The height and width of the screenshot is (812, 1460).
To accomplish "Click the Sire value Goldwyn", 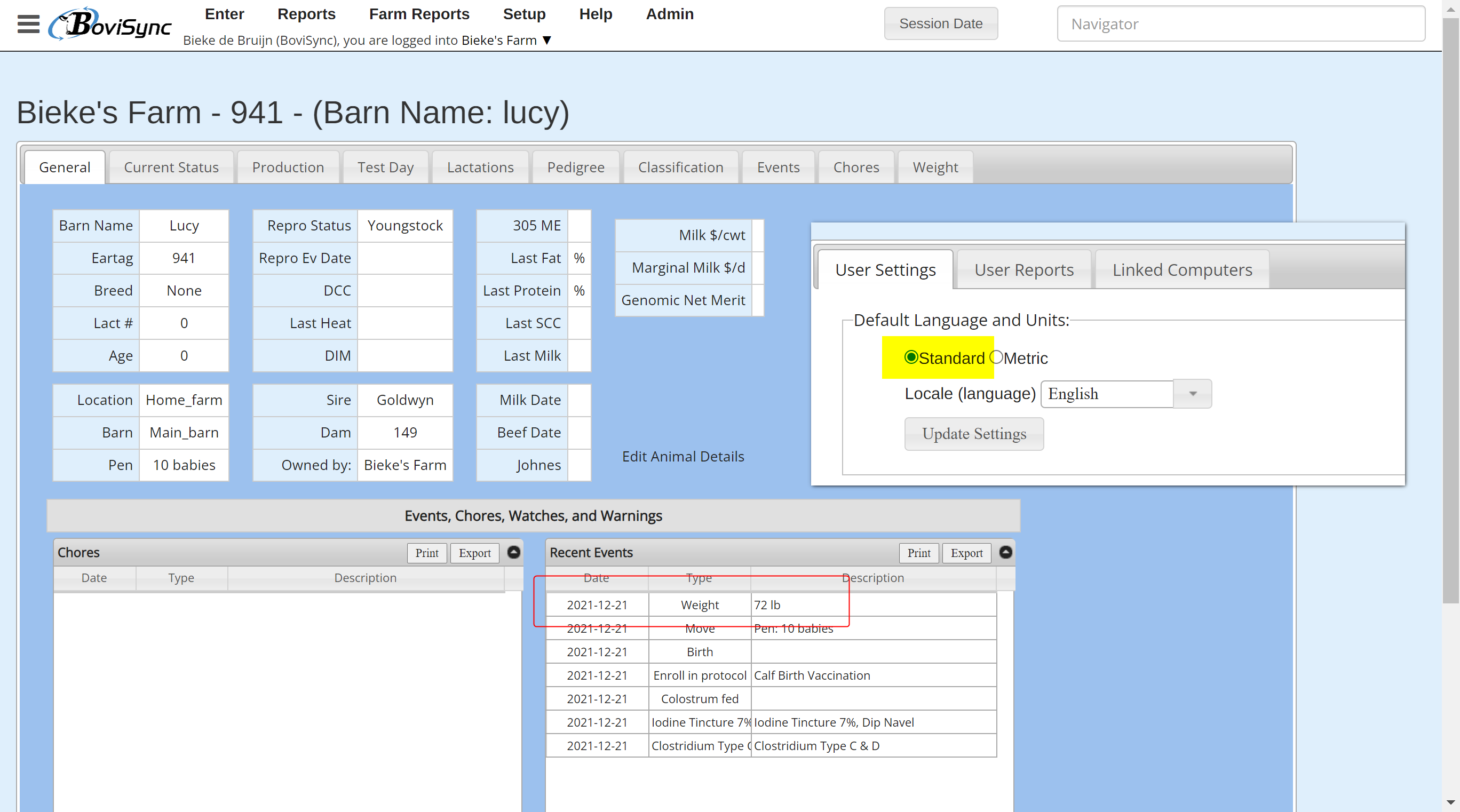I will tap(404, 400).
